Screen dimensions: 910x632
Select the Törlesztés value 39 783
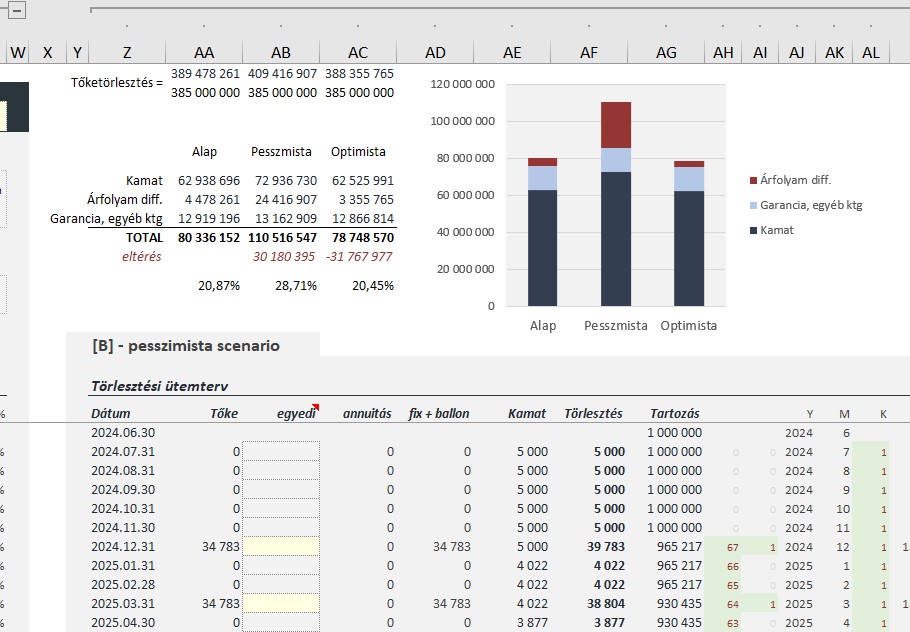pos(605,546)
